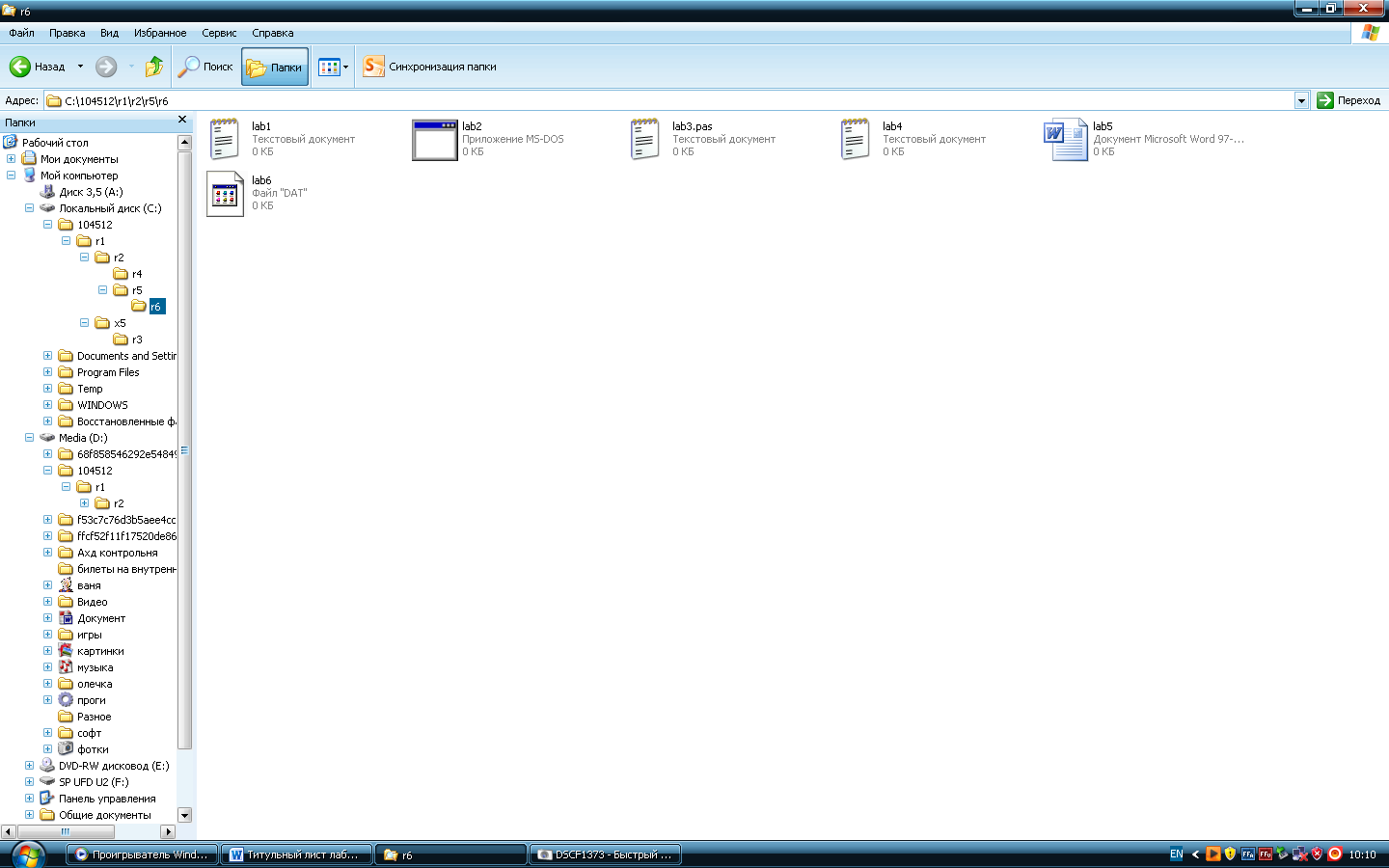Collapse Мой компьютер node

[11, 176]
